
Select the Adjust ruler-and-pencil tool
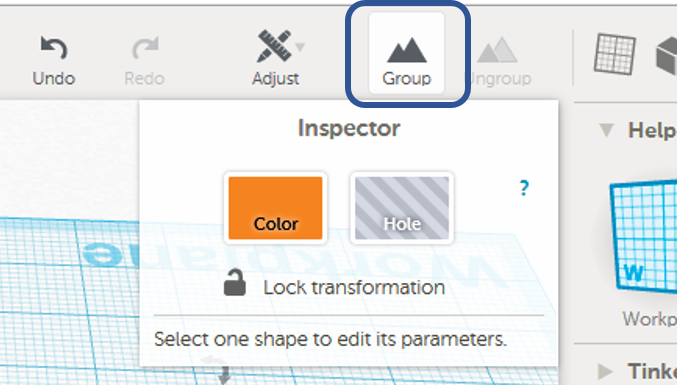tap(274, 46)
